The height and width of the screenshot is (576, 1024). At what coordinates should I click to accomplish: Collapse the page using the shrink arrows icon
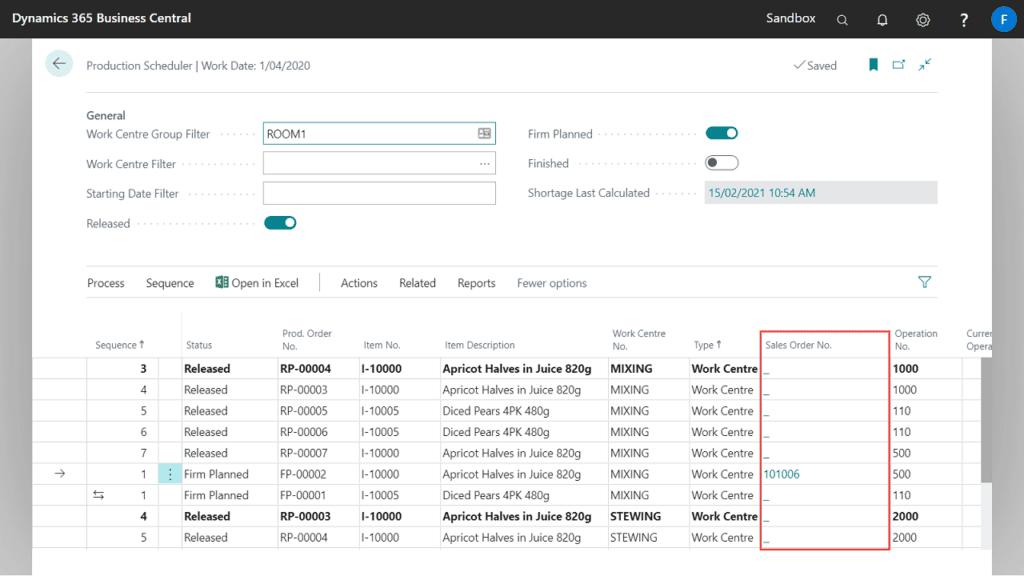924,64
